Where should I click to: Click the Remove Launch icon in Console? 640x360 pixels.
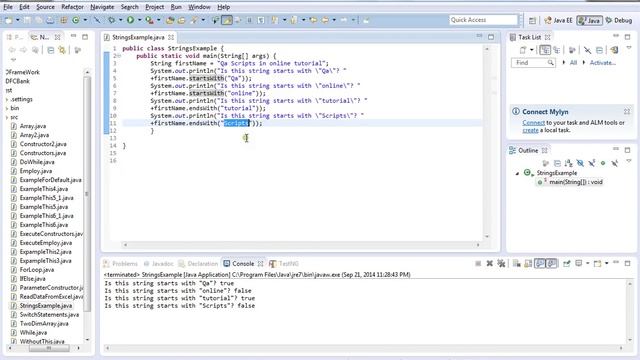[489, 264]
